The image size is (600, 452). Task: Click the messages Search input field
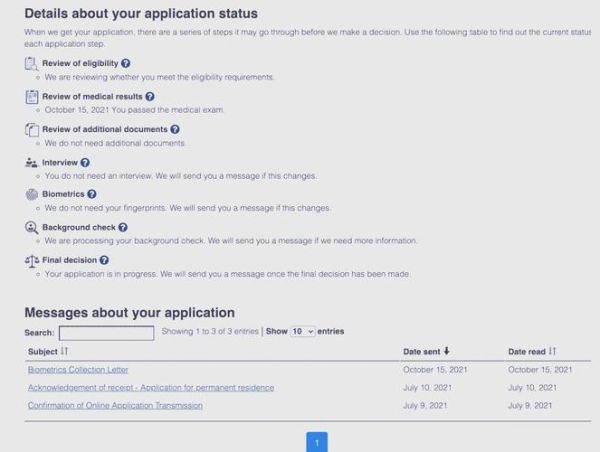point(106,332)
